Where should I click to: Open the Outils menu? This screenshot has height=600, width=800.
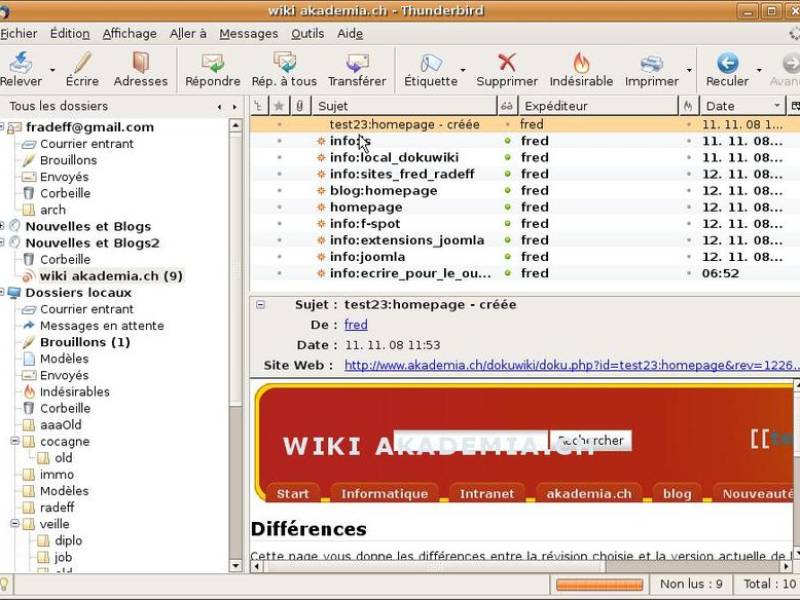(308, 34)
